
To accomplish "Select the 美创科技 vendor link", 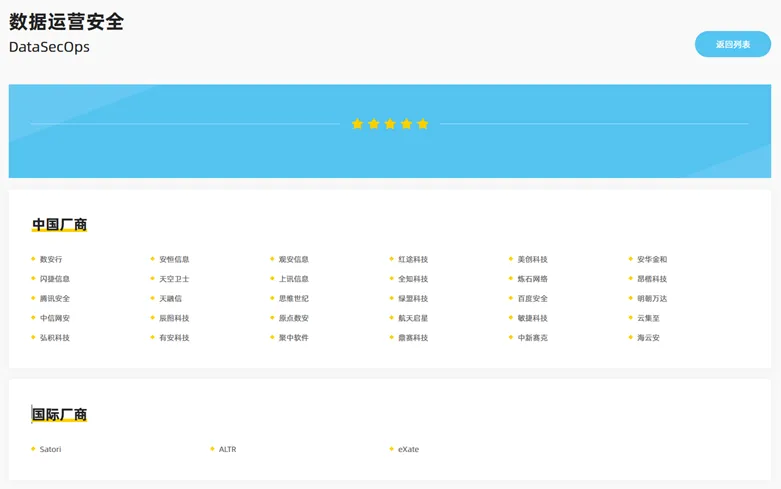I will coord(533,259).
